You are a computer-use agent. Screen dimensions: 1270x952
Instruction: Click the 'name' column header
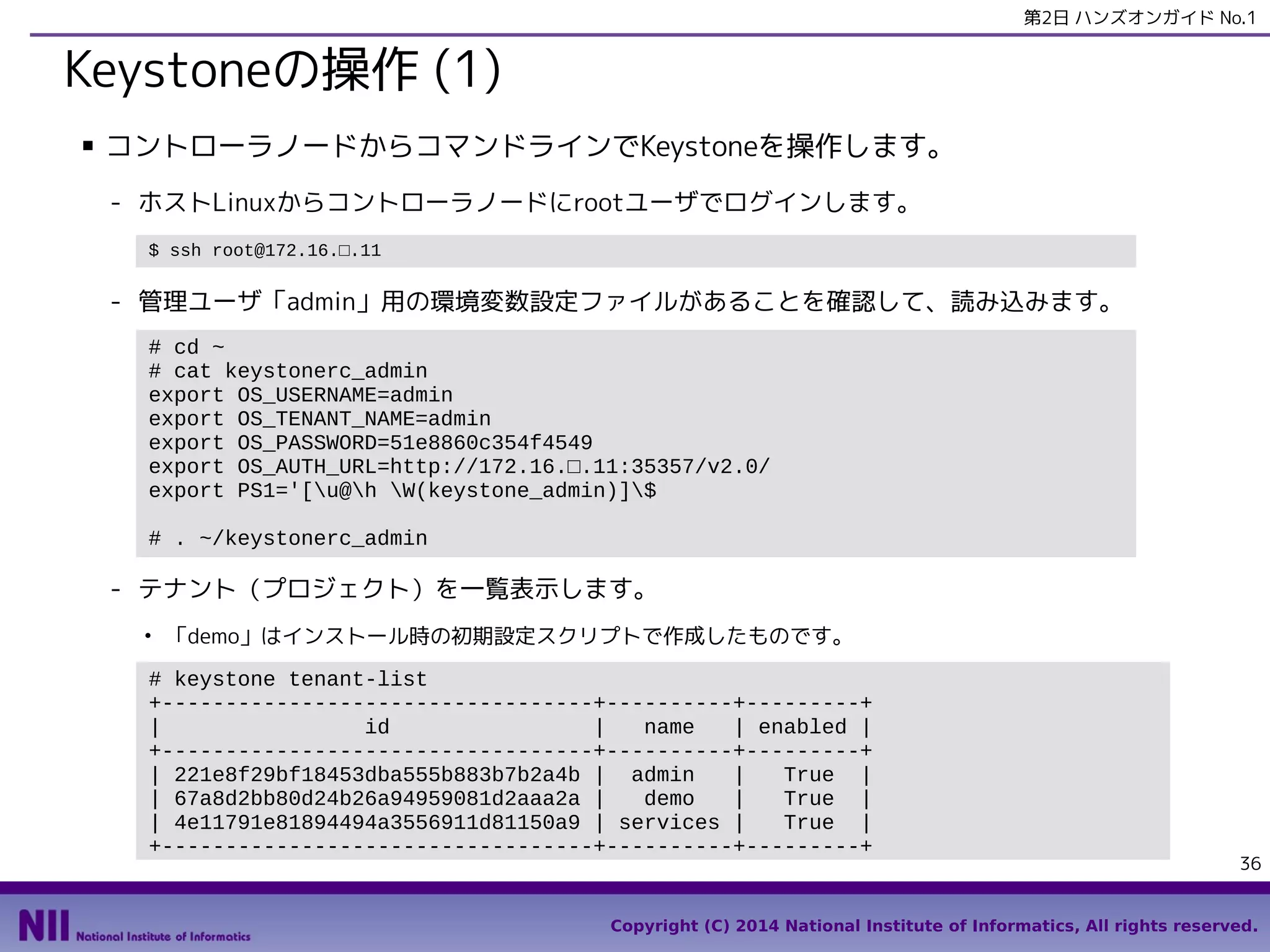(x=669, y=727)
